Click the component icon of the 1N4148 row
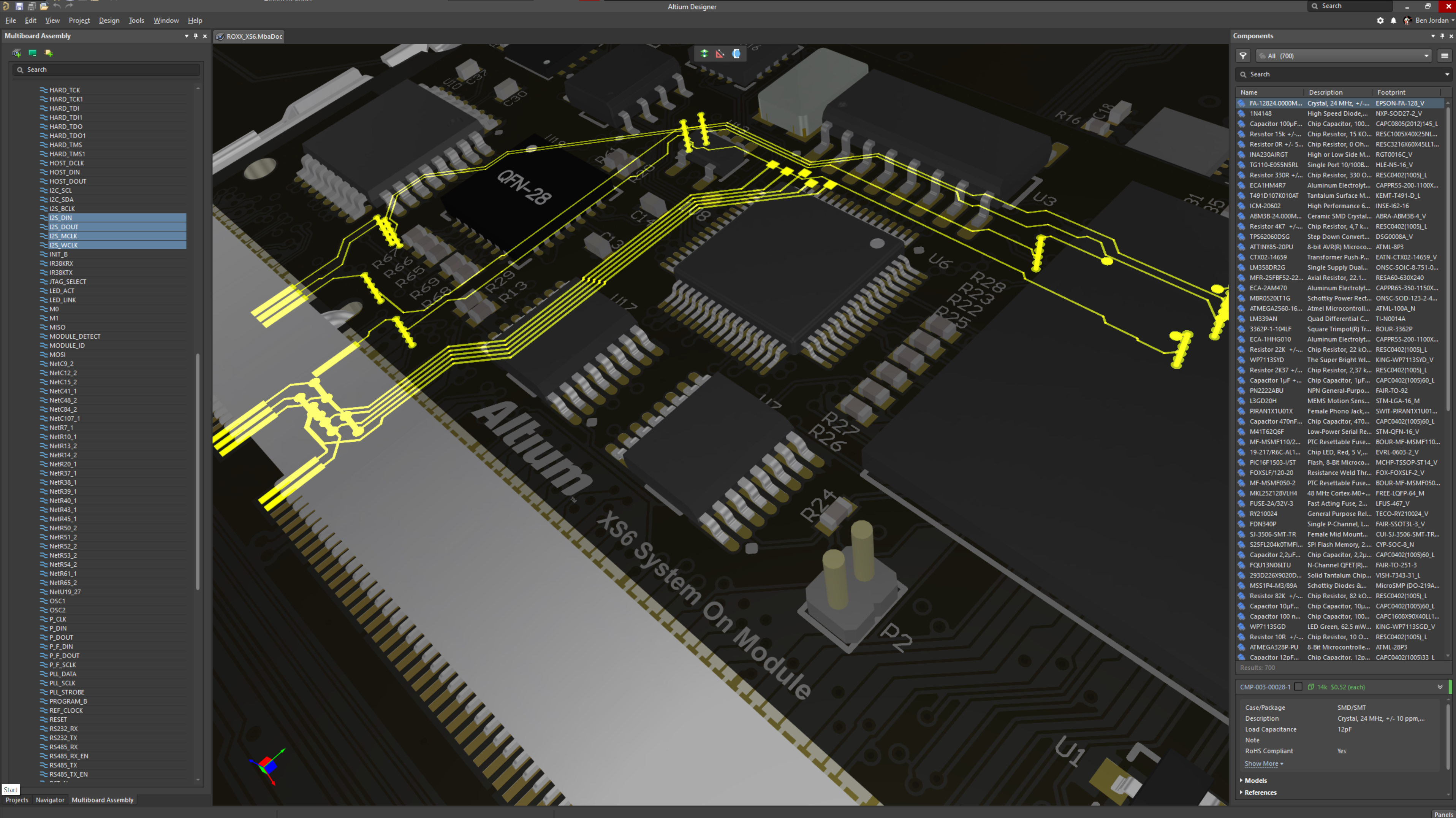Viewport: 1456px width, 818px height. (1242, 114)
